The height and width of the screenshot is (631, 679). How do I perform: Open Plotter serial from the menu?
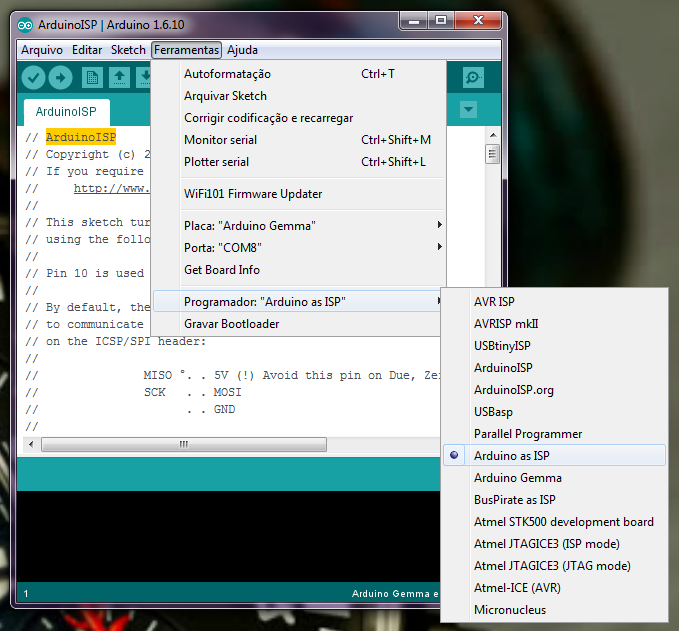pos(299,162)
